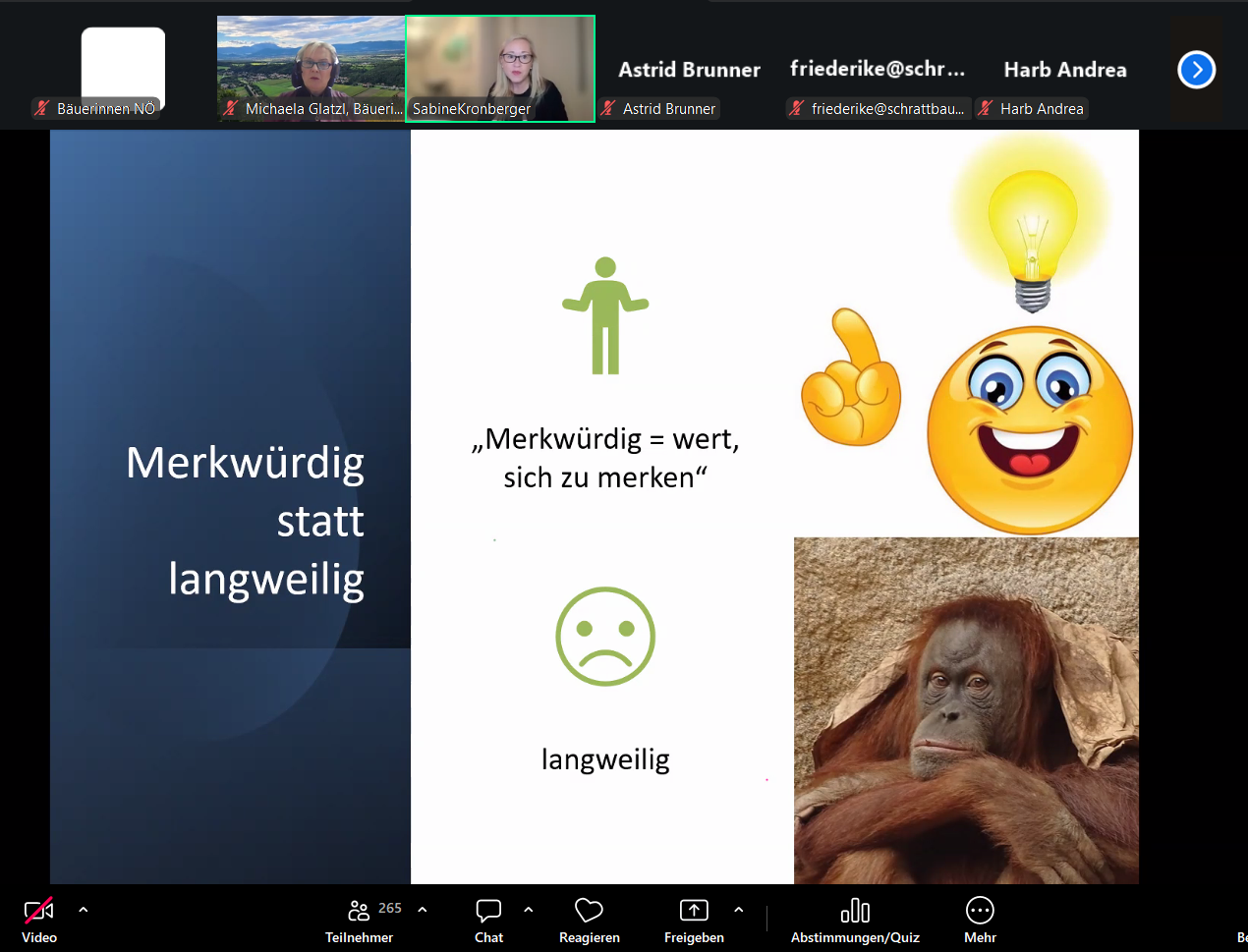Click the Teilnehmer label in the toolbar
The width and height of the screenshot is (1248, 952).
click(x=360, y=936)
